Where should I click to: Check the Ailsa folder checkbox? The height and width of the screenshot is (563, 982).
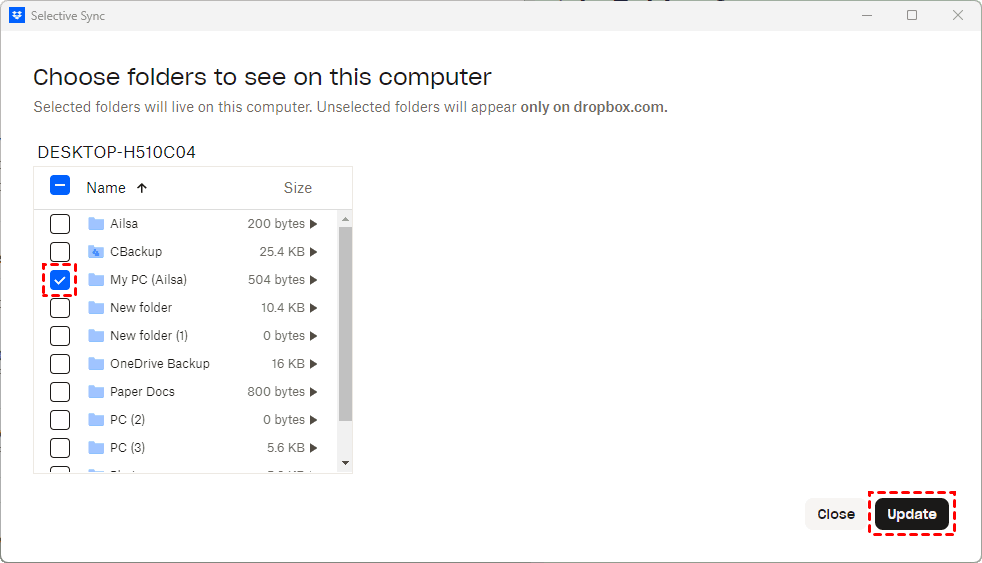point(60,224)
